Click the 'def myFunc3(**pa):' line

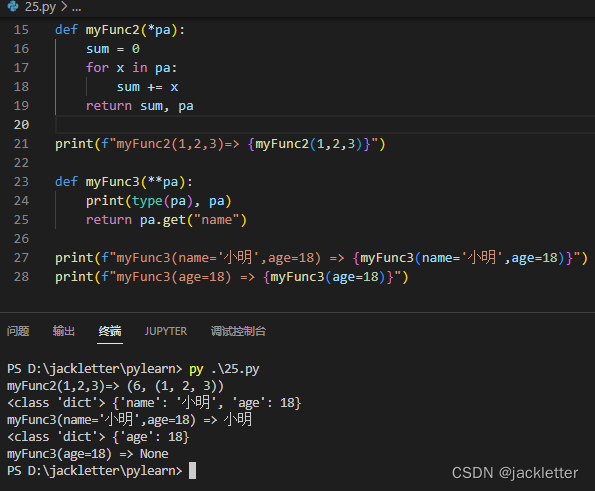(124, 181)
